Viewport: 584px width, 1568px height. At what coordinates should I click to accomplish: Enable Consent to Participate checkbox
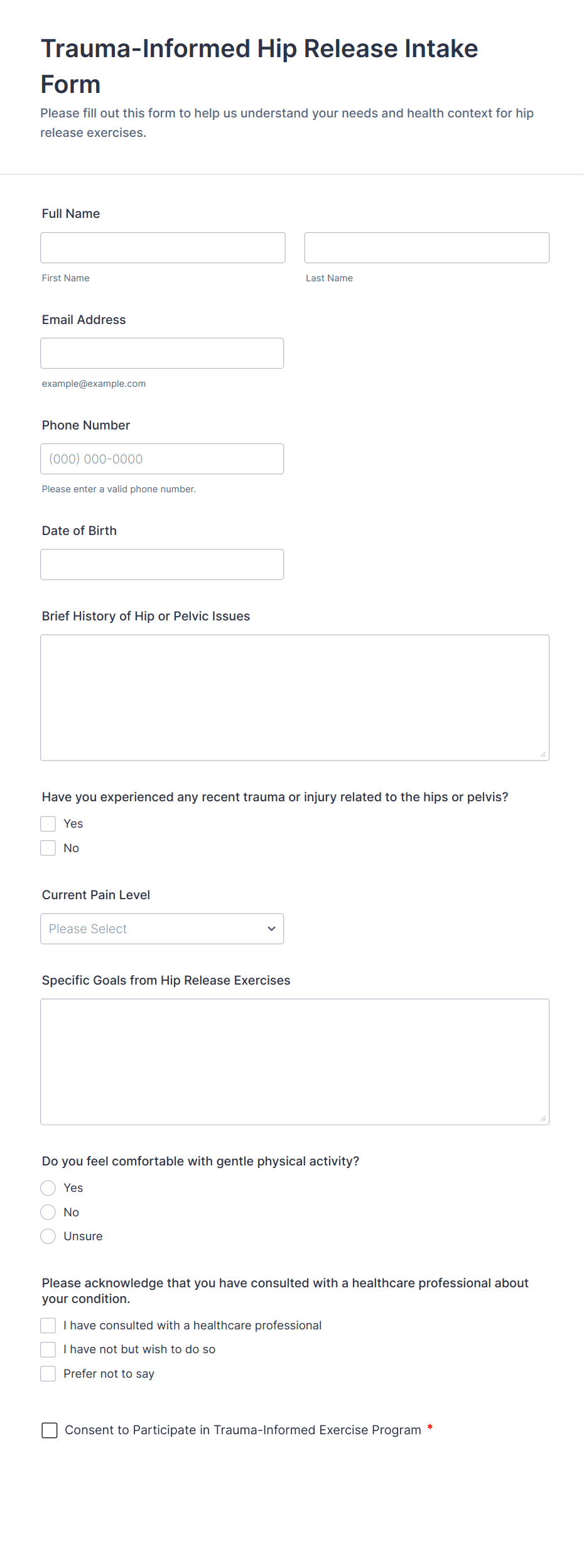(x=50, y=1430)
